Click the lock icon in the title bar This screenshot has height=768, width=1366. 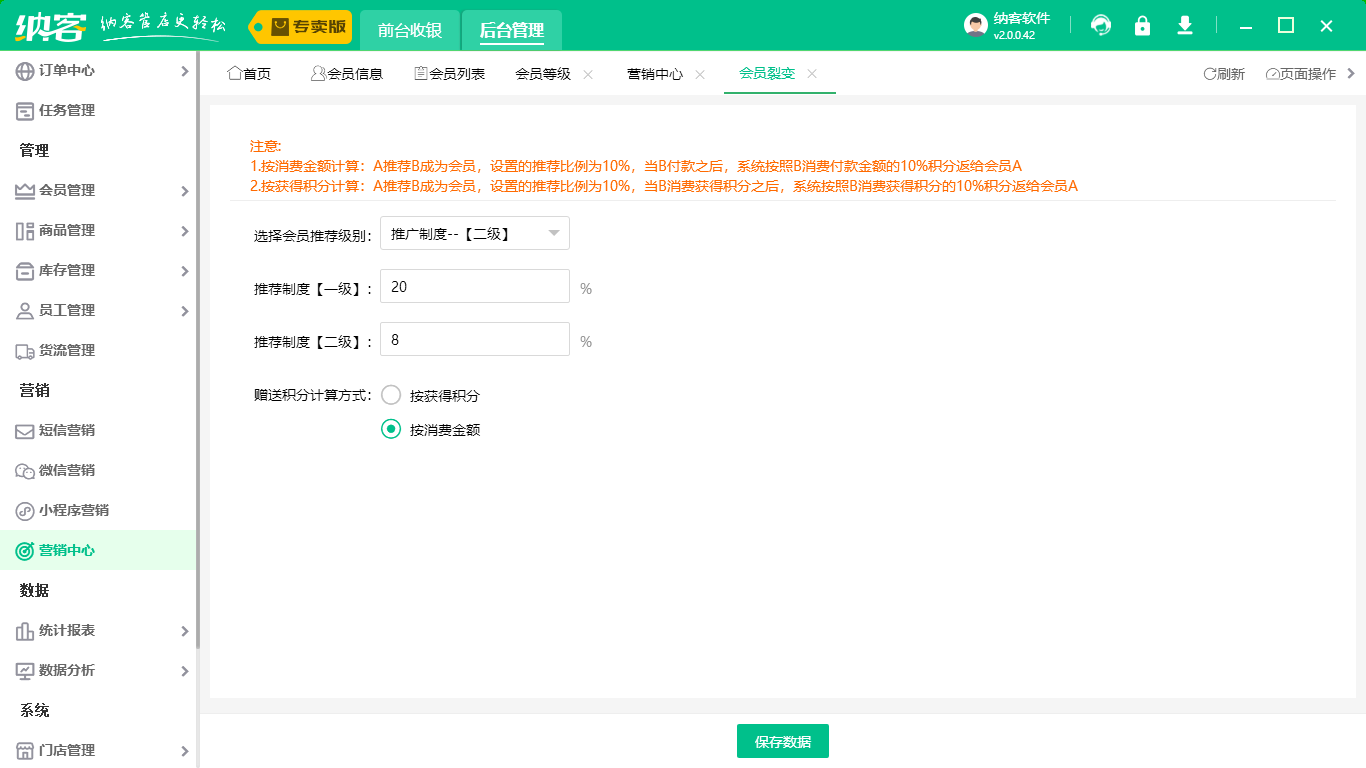[1142, 25]
